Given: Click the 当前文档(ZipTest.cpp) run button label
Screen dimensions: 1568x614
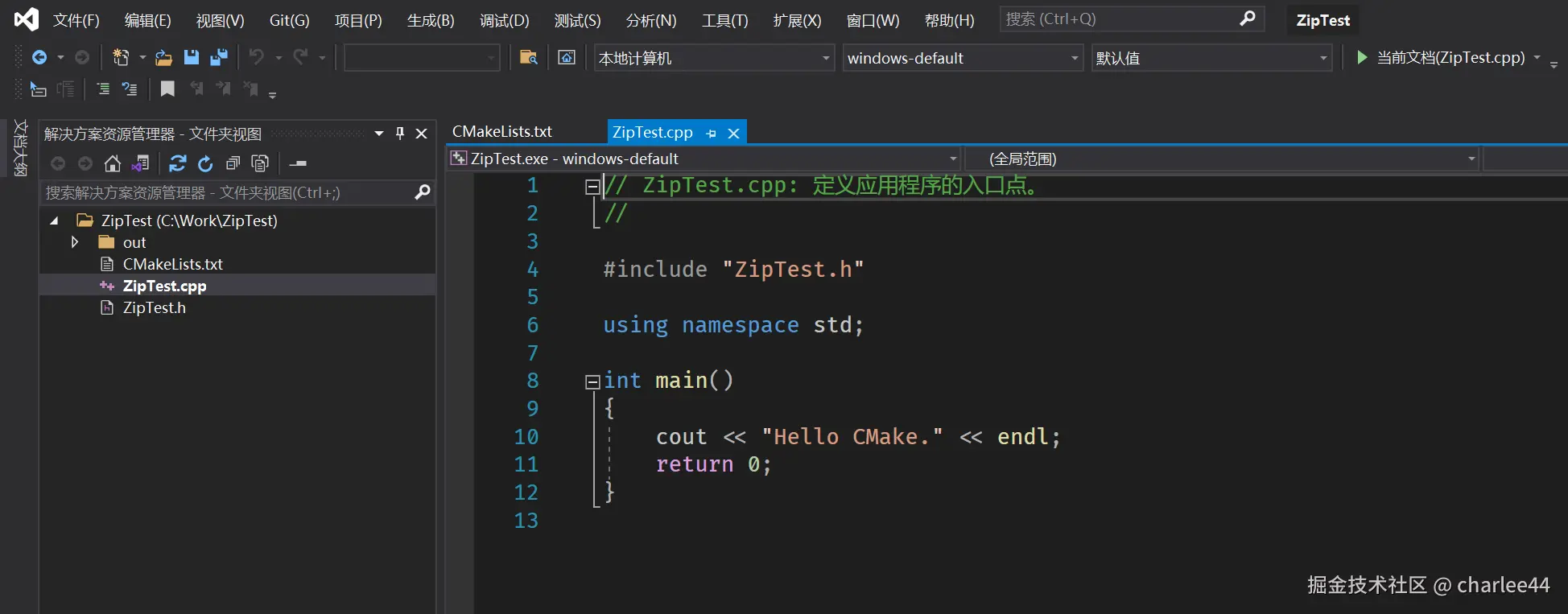Looking at the screenshot, I should pyautogui.click(x=1450, y=57).
